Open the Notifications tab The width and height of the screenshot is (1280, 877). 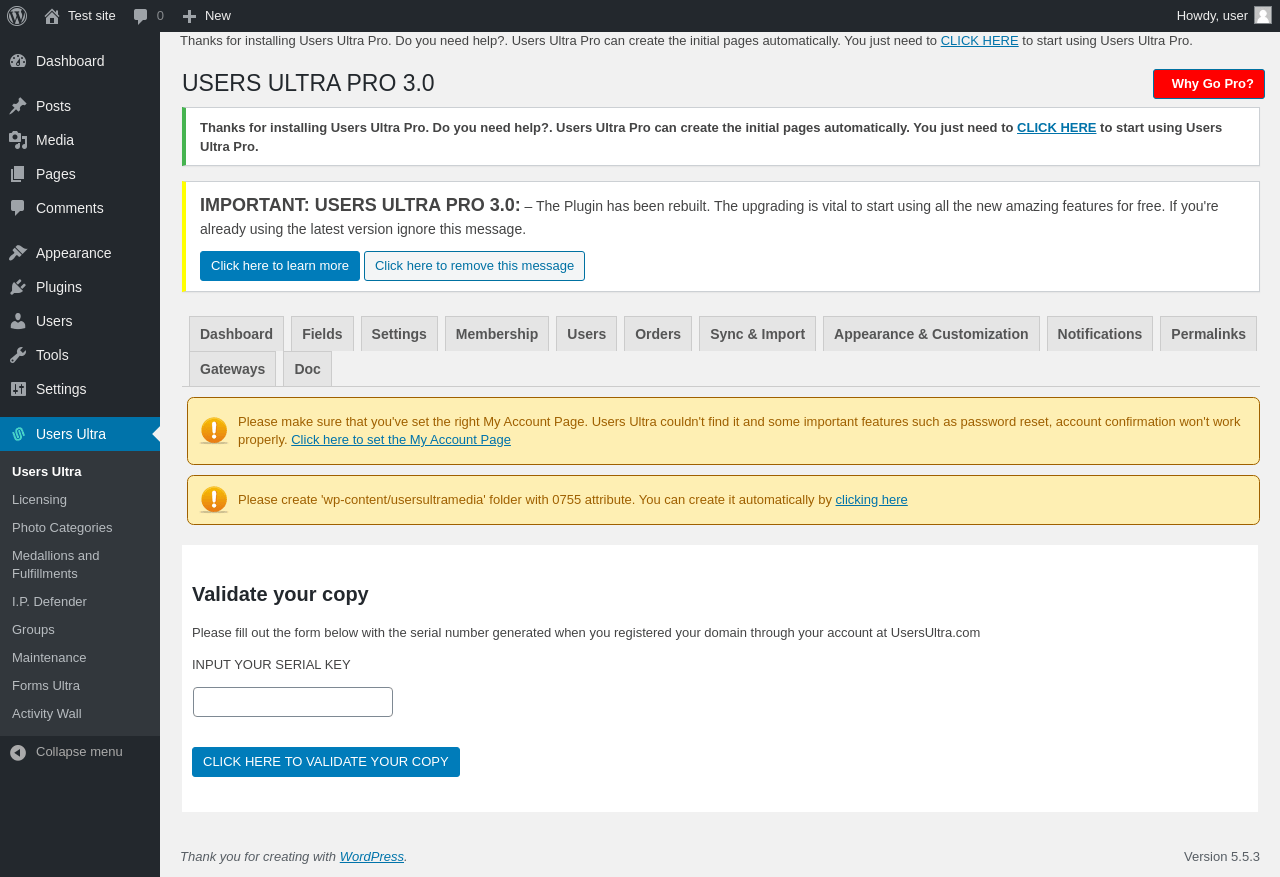1100,334
